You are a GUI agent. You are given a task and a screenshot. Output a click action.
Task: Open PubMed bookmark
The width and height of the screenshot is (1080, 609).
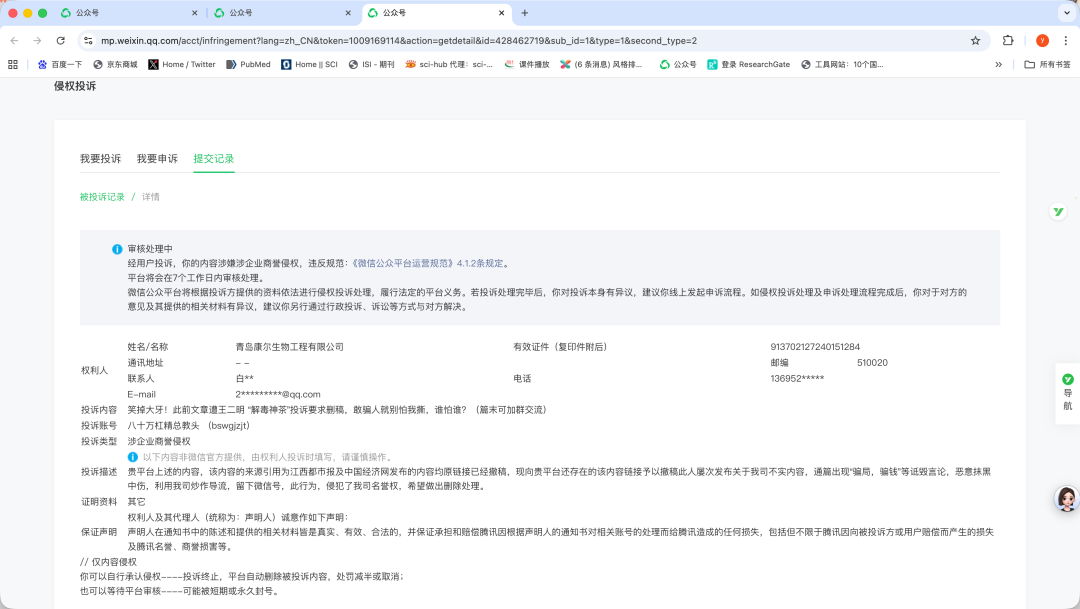tap(248, 64)
